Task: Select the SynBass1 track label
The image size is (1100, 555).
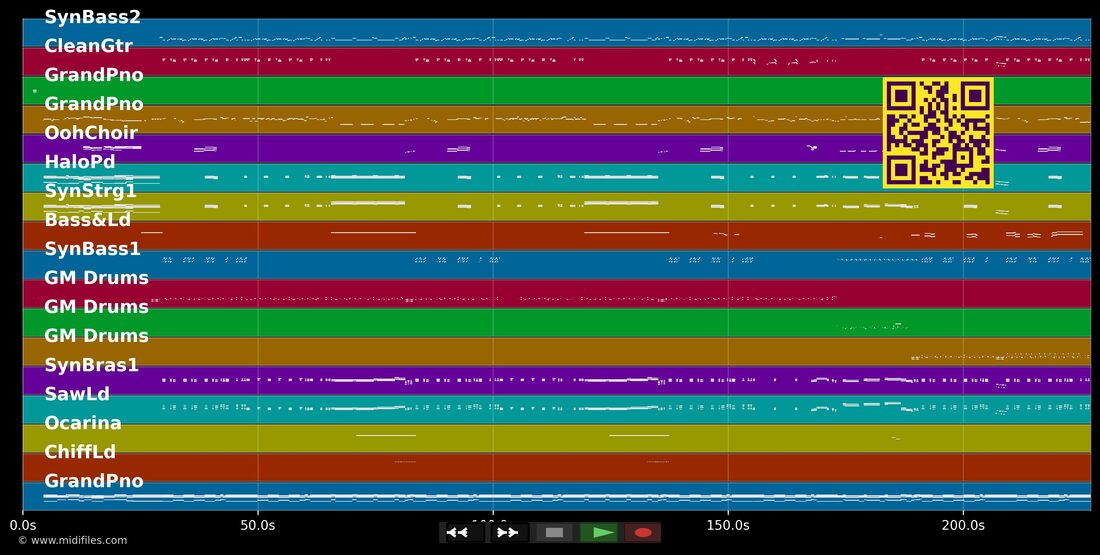Action: coord(93,249)
